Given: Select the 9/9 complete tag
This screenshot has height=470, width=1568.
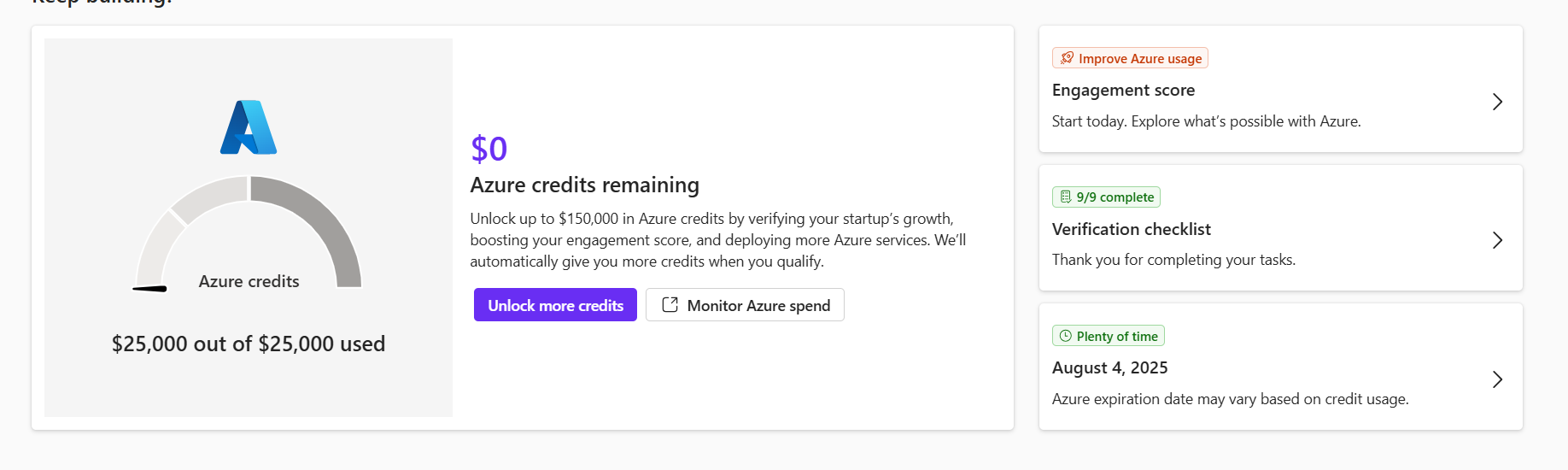Looking at the screenshot, I should point(1106,197).
